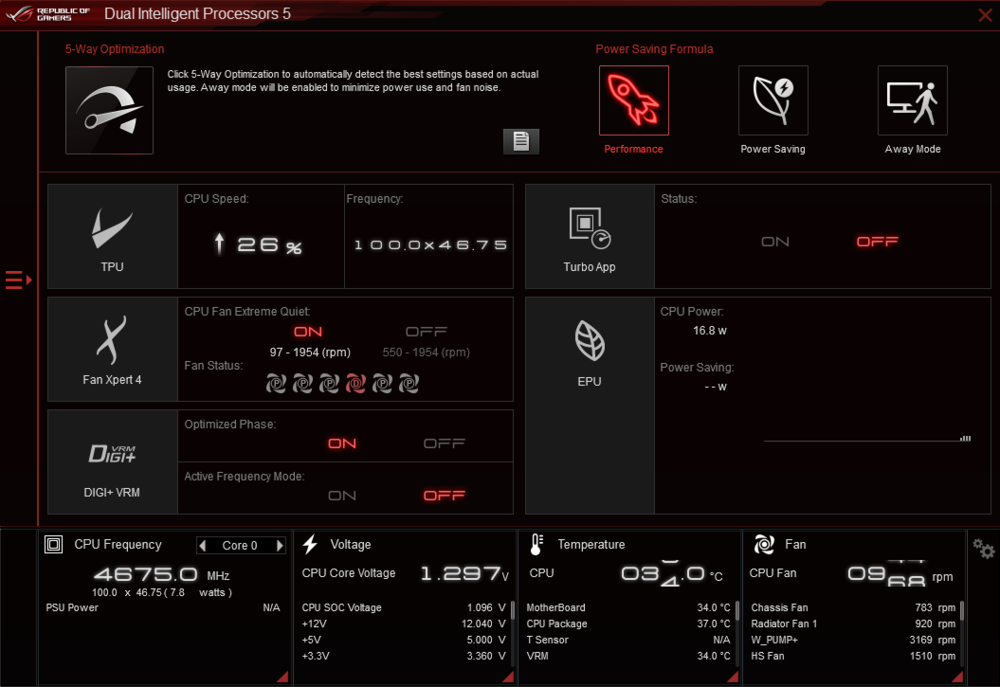
Task: Switch to previous core with left arrow
Action: (203, 546)
